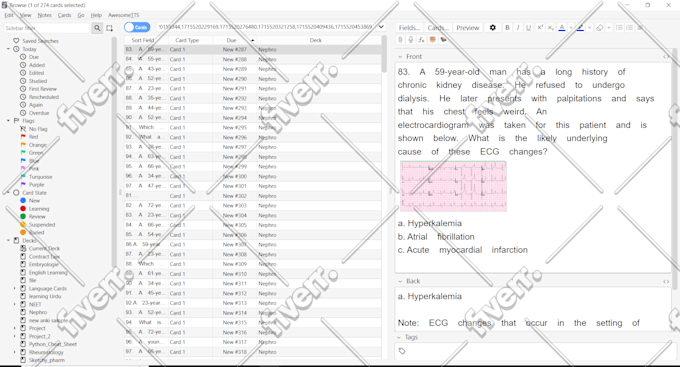Image resolution: width=680 pixels, height=367 pixels.
Task: Collapse the Tags section
Action: point(399,337)
